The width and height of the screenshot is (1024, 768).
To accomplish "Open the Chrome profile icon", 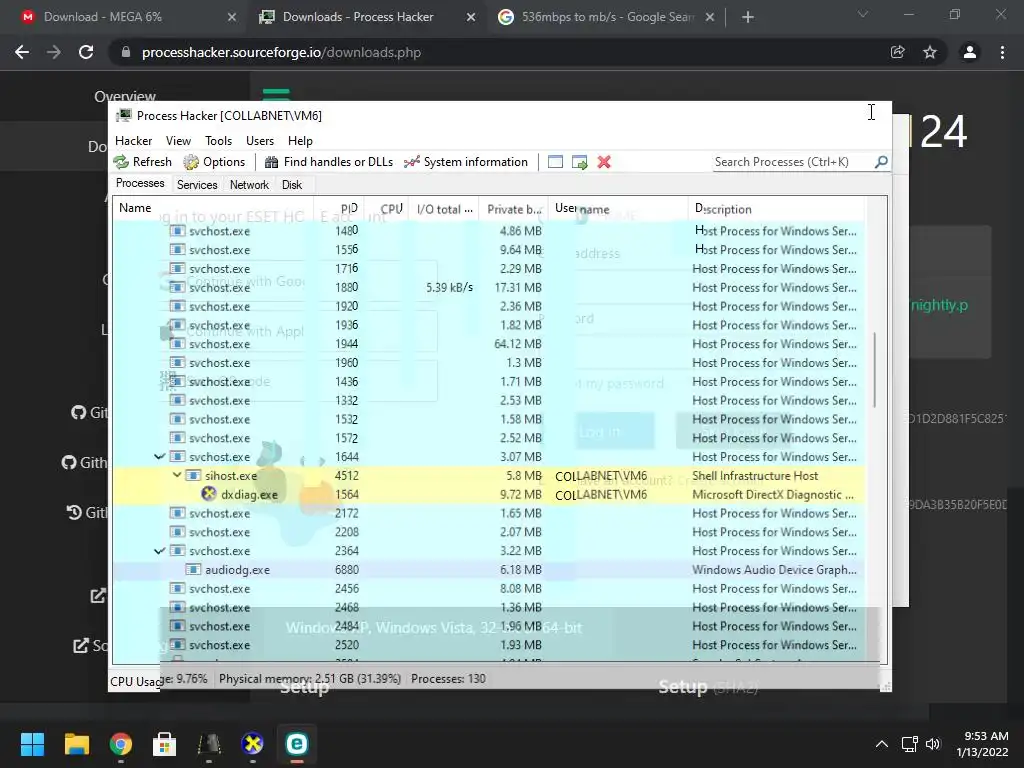I will pos(970,52).
